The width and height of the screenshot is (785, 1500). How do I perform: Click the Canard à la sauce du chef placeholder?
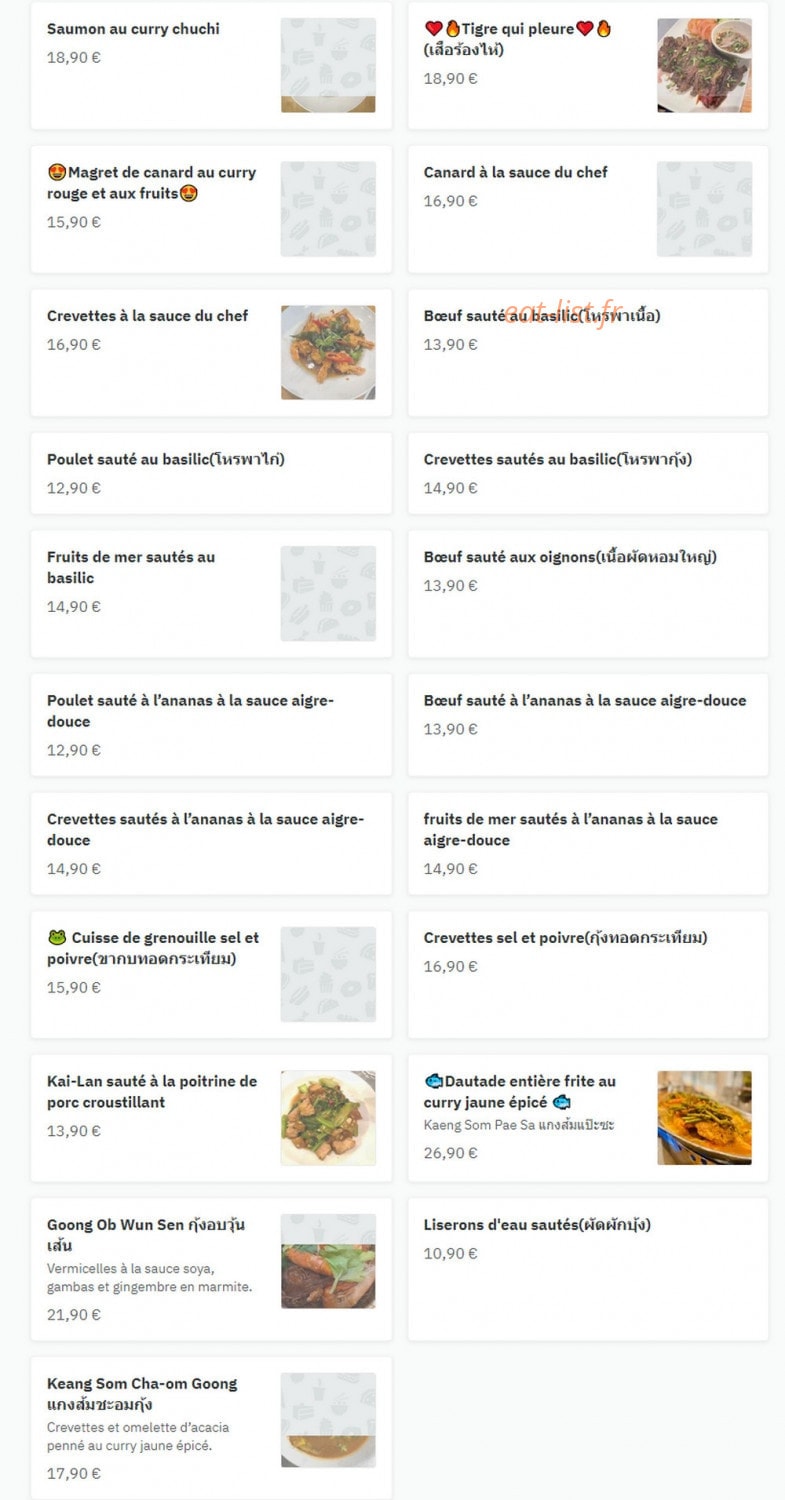click(704, 209)
